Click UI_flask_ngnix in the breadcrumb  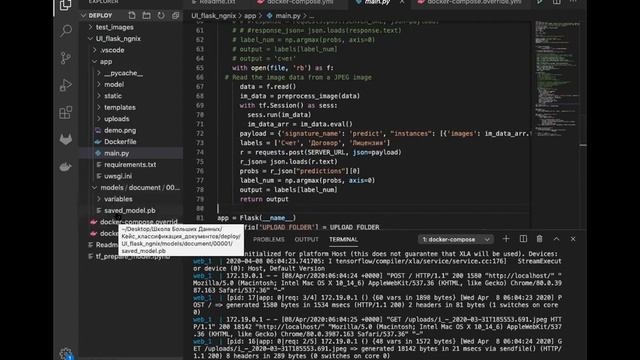pos(213,16)
